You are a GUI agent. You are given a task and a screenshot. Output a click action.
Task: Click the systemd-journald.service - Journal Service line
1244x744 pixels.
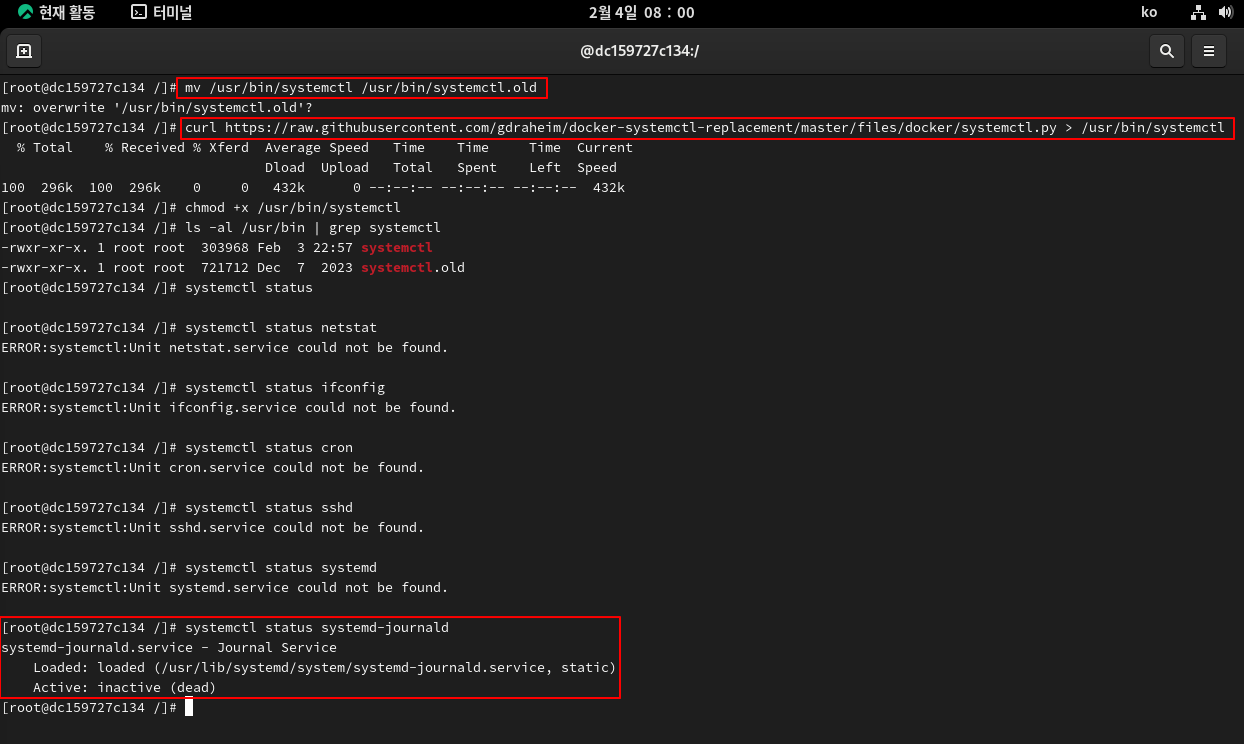(169, 648)
